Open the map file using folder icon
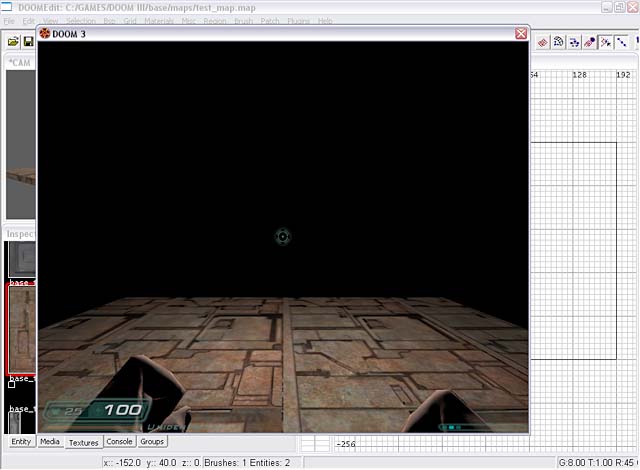This screenshot has height=470, width=640. [x=13, y=42]
